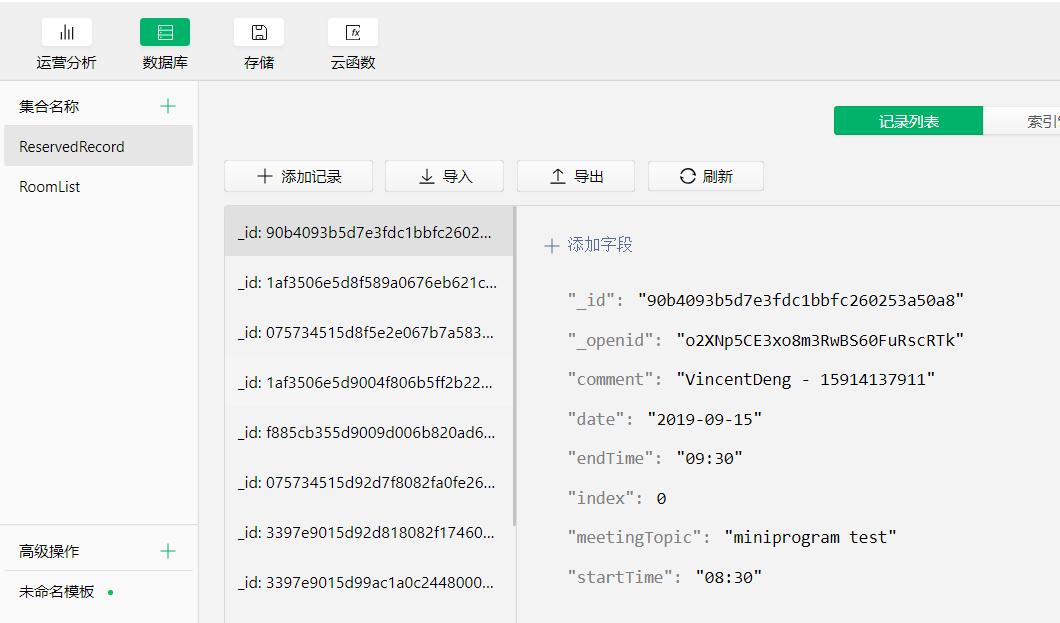This screenshot has height=623, width=1060.
Task: Add a new collection with the plus icon
Action: point(168,105)
